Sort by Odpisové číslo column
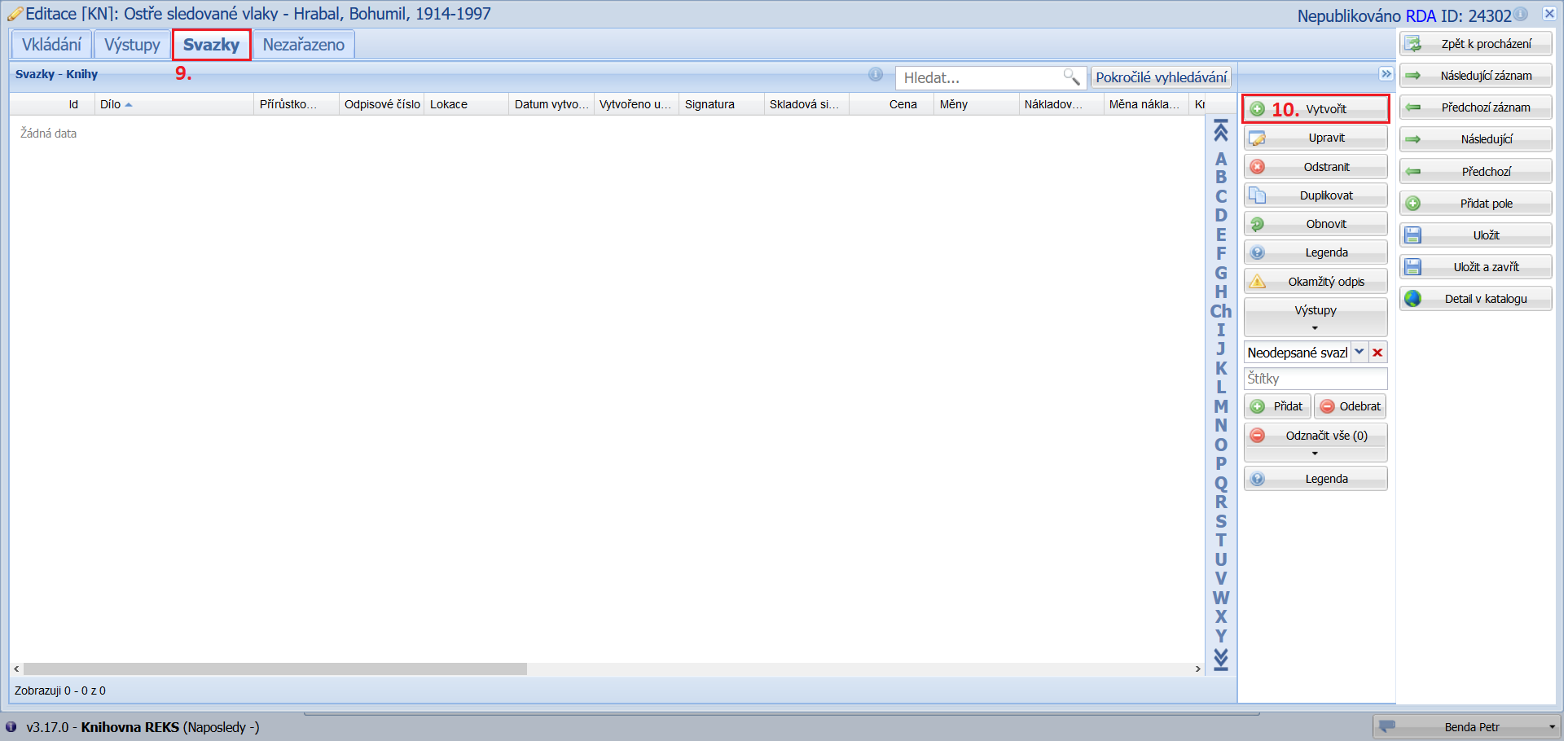Viewport: 1568px width, 741px height. tap(382, 104)
